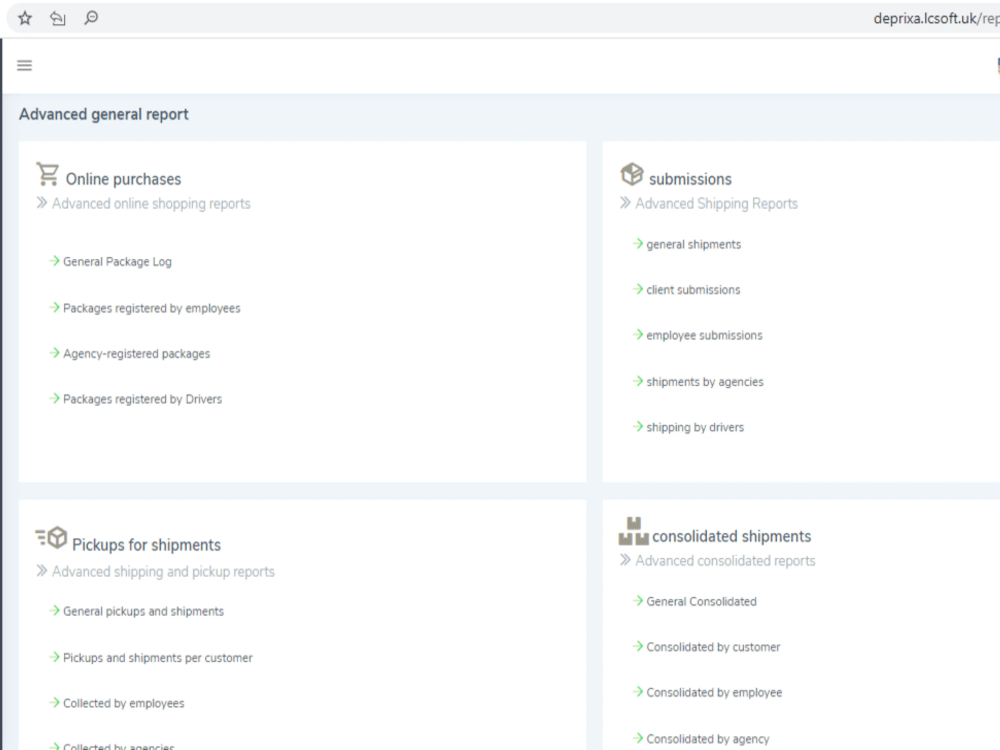Click the submissions box icon
Viewport: 1000px width, 750px height.
click(632, 174)
